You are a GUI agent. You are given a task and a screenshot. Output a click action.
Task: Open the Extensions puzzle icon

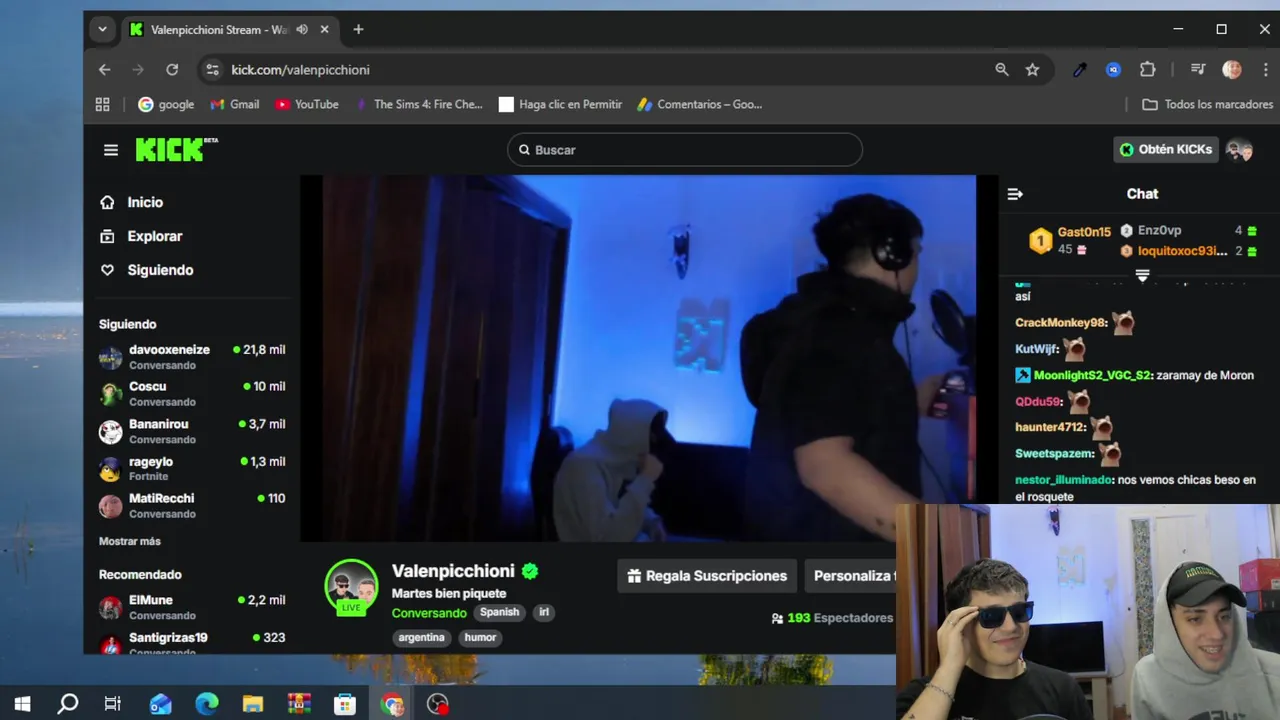pyautogui.click(x=1148, y=70)
